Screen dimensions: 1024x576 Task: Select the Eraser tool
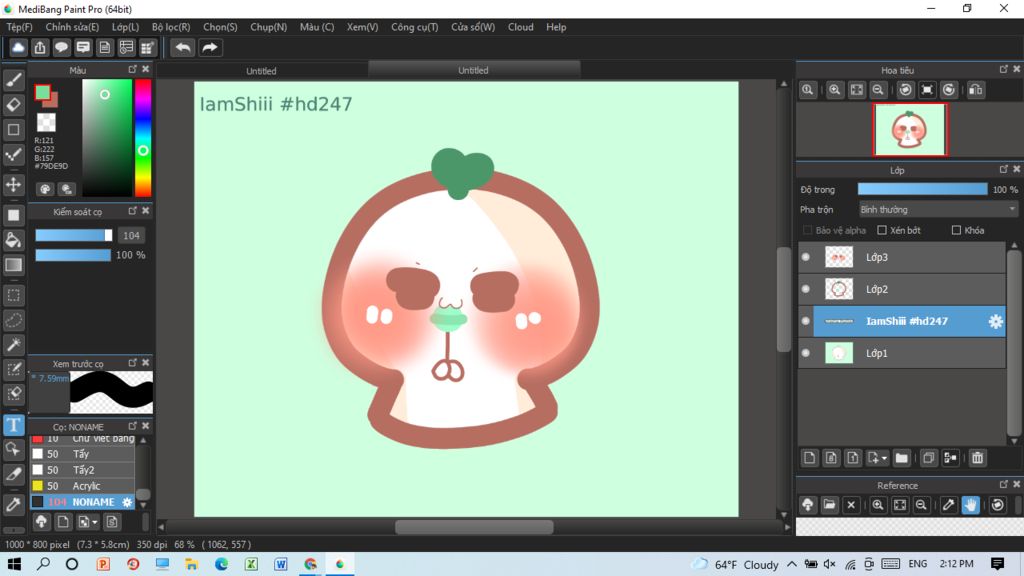13,104
